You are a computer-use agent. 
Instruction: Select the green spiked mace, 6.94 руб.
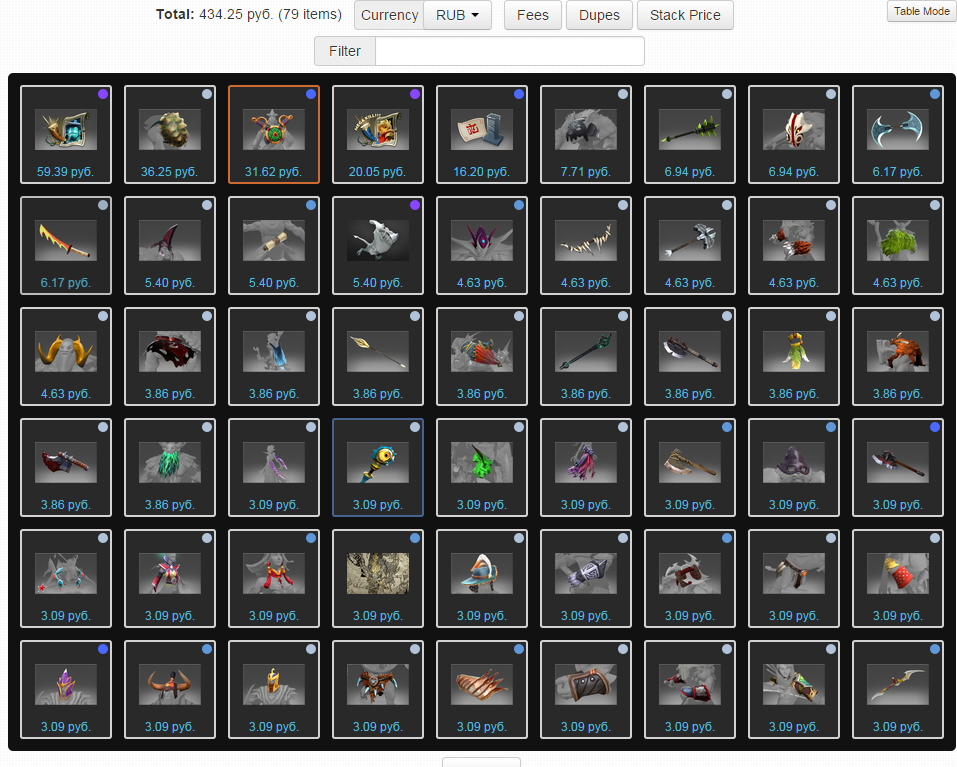pos(690,134)
